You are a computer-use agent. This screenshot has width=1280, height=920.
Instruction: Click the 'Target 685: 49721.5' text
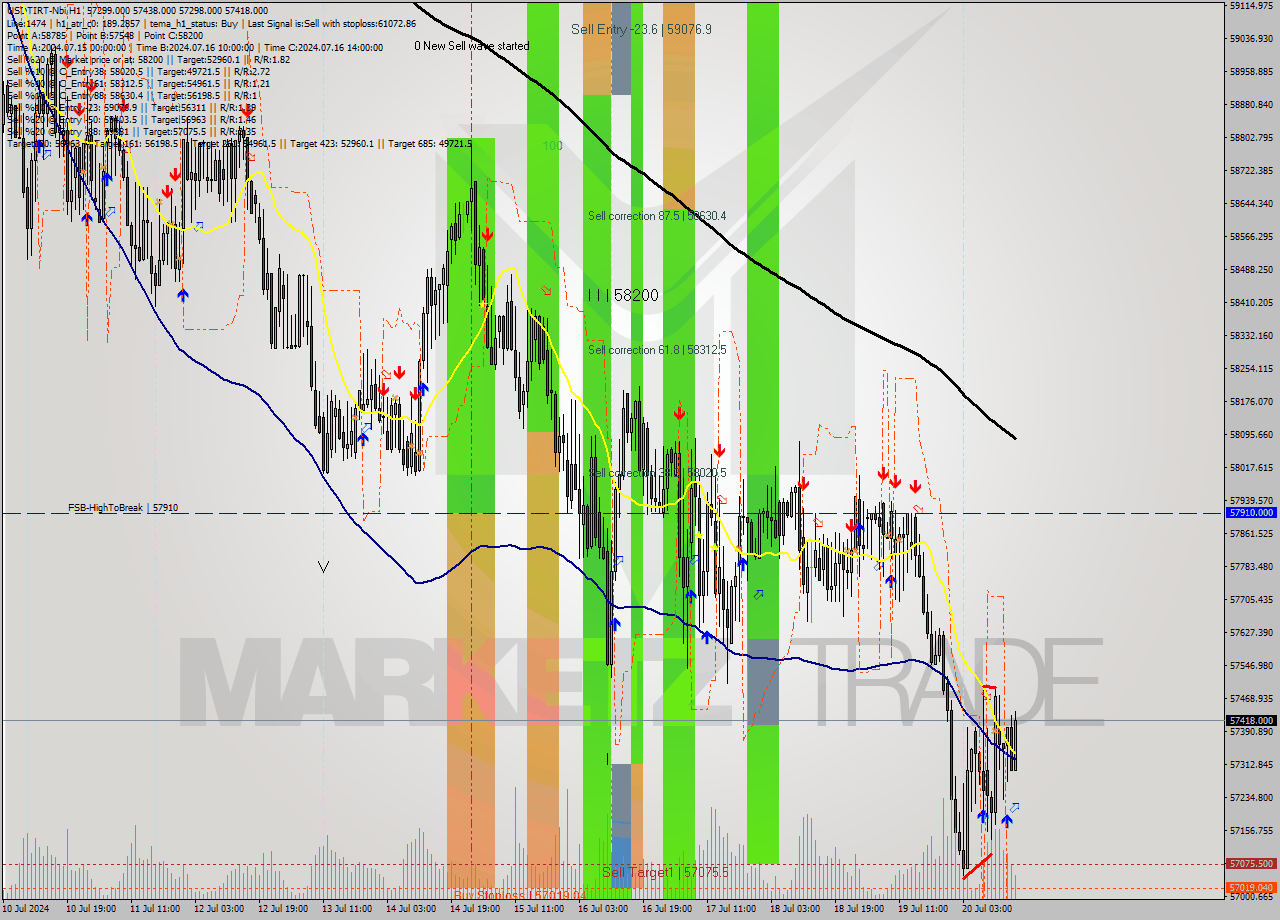click(430, 144)
